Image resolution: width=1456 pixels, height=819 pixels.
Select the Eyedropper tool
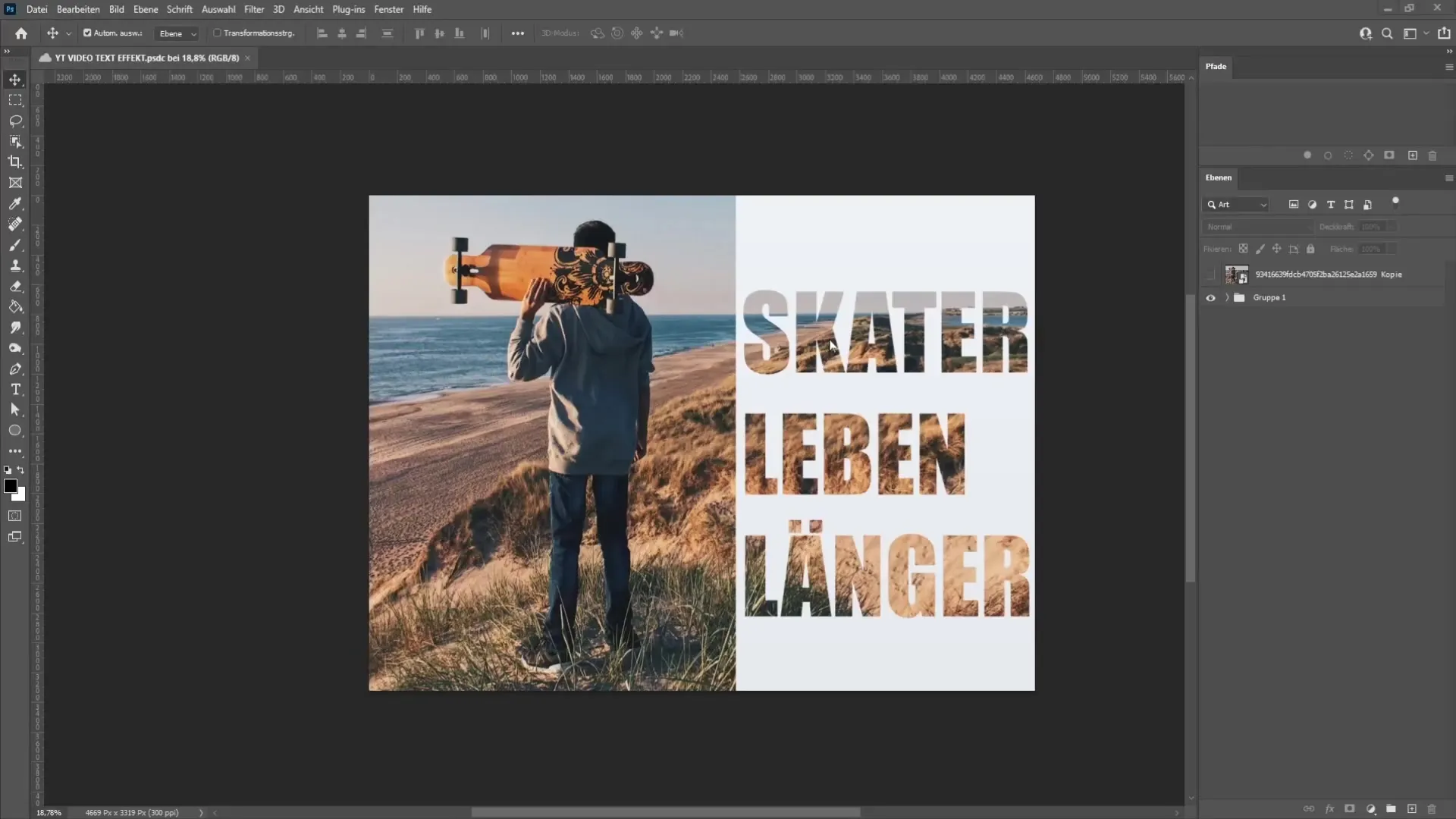15,203
